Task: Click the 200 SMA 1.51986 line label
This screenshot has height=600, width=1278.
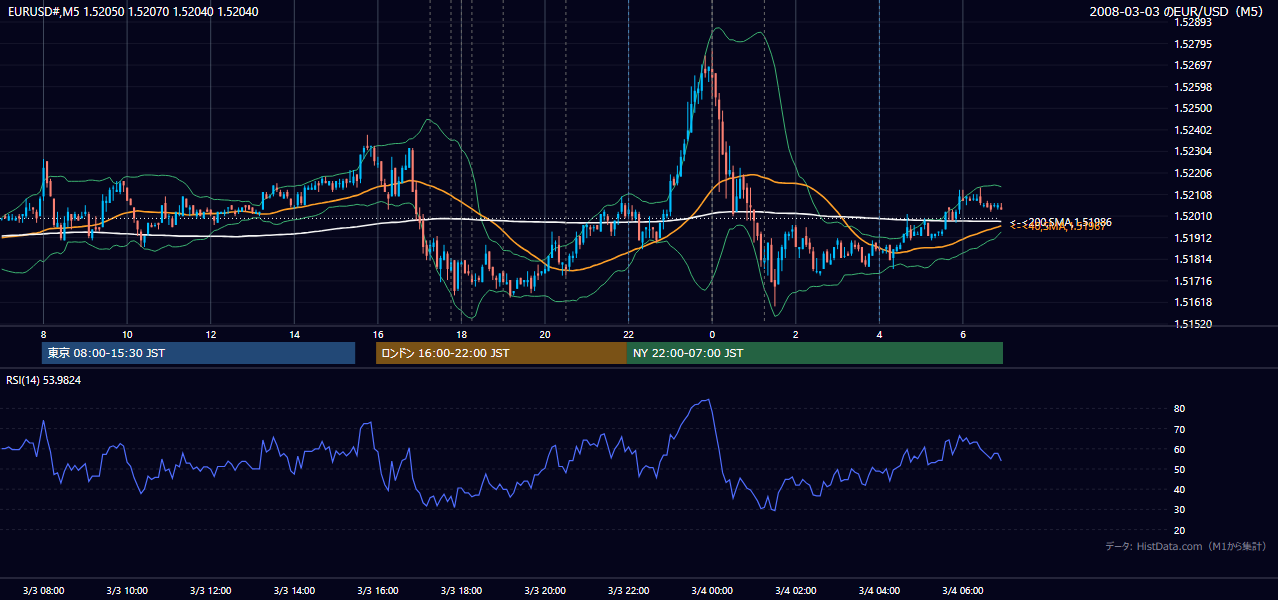Action: [1062, 222]
